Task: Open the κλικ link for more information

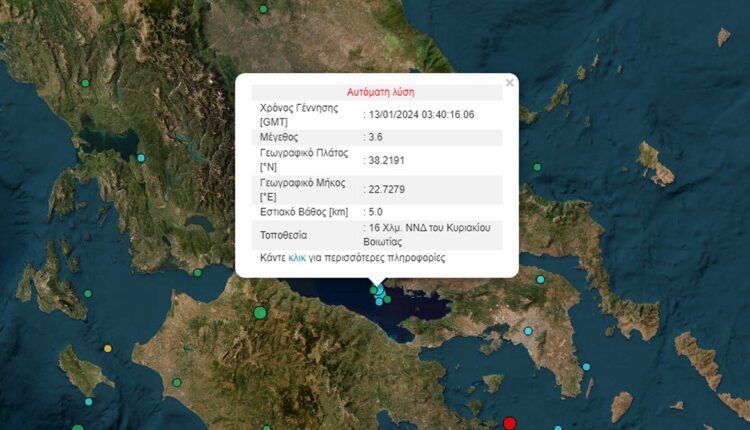Action: 297,258
